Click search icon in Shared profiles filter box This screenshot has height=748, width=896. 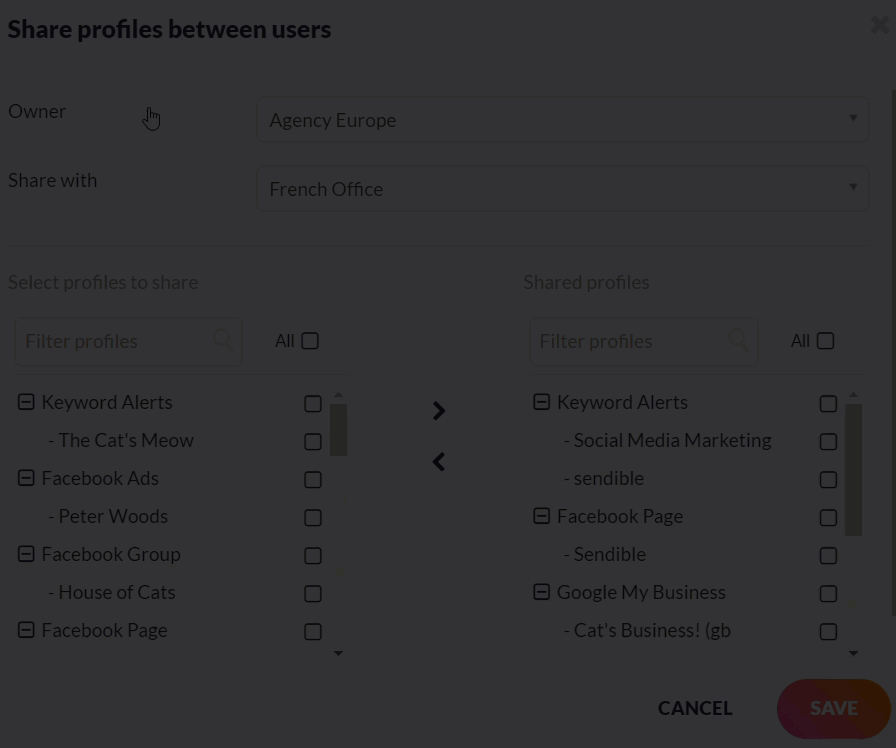(x=738, y=340)
